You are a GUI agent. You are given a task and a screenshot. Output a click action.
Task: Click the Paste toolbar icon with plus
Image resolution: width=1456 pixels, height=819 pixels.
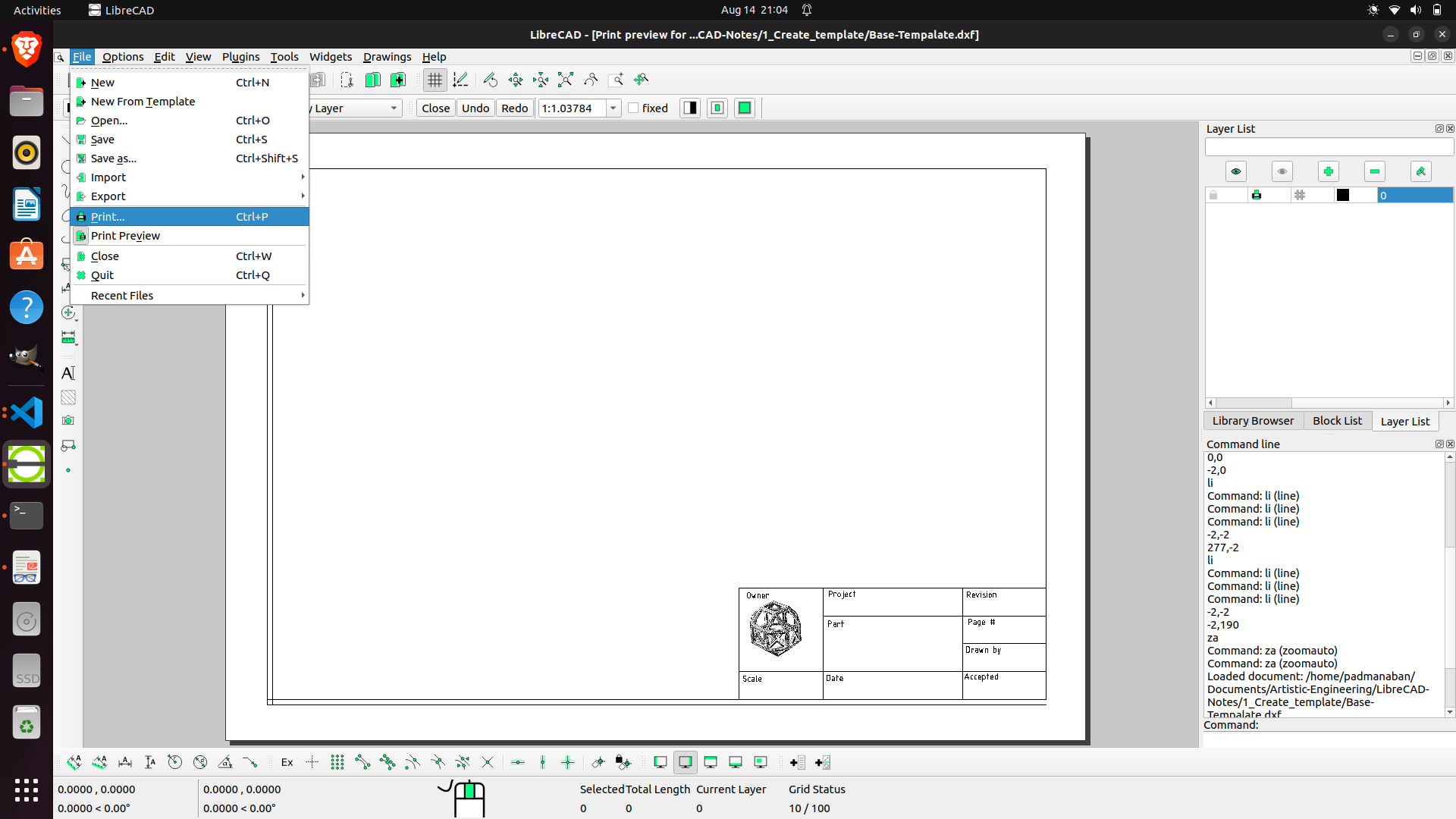point(397,80)
